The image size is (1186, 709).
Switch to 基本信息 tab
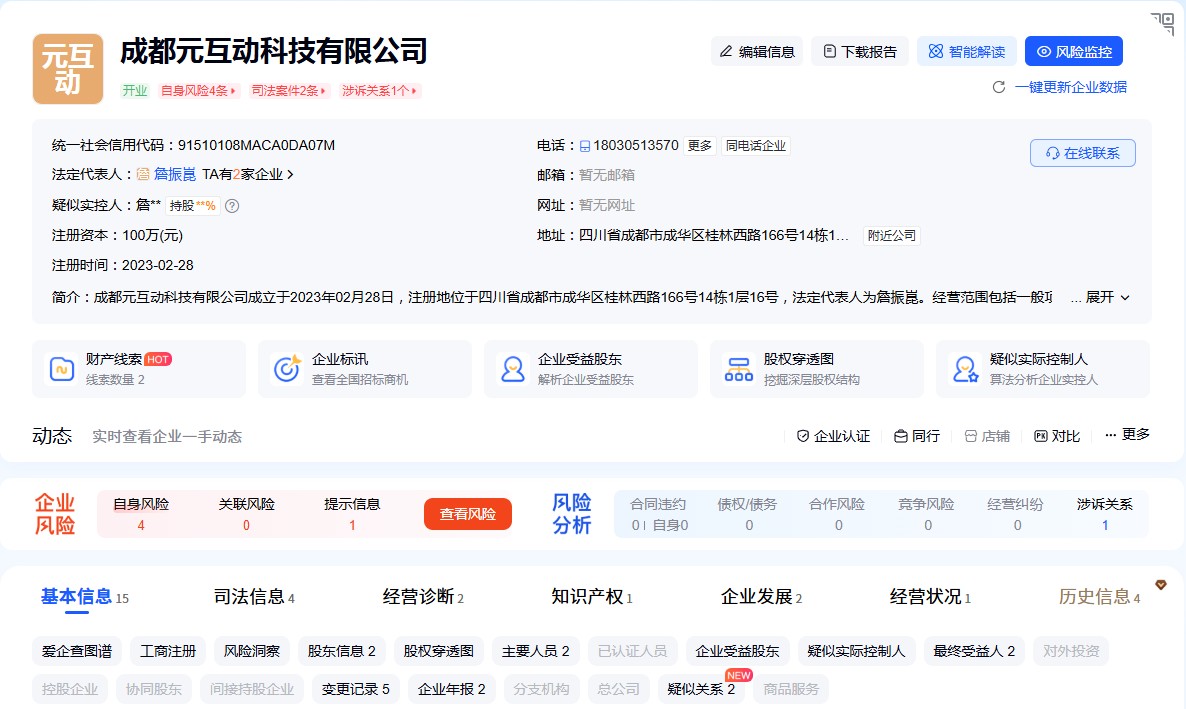[x=84, y=597]
